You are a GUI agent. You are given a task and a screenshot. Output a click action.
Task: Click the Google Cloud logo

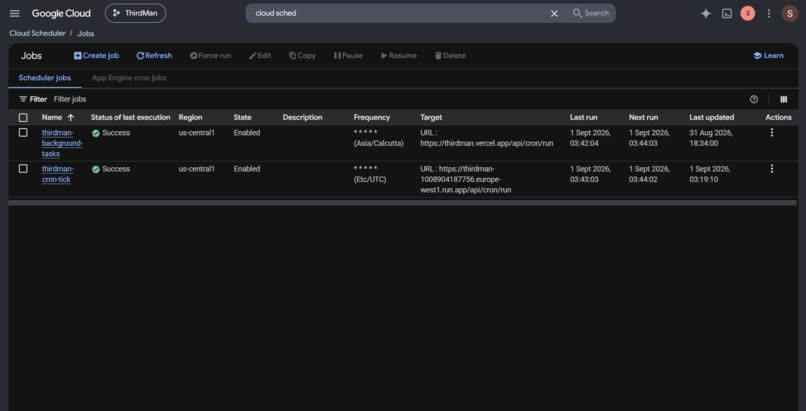[x=61, y=13]
